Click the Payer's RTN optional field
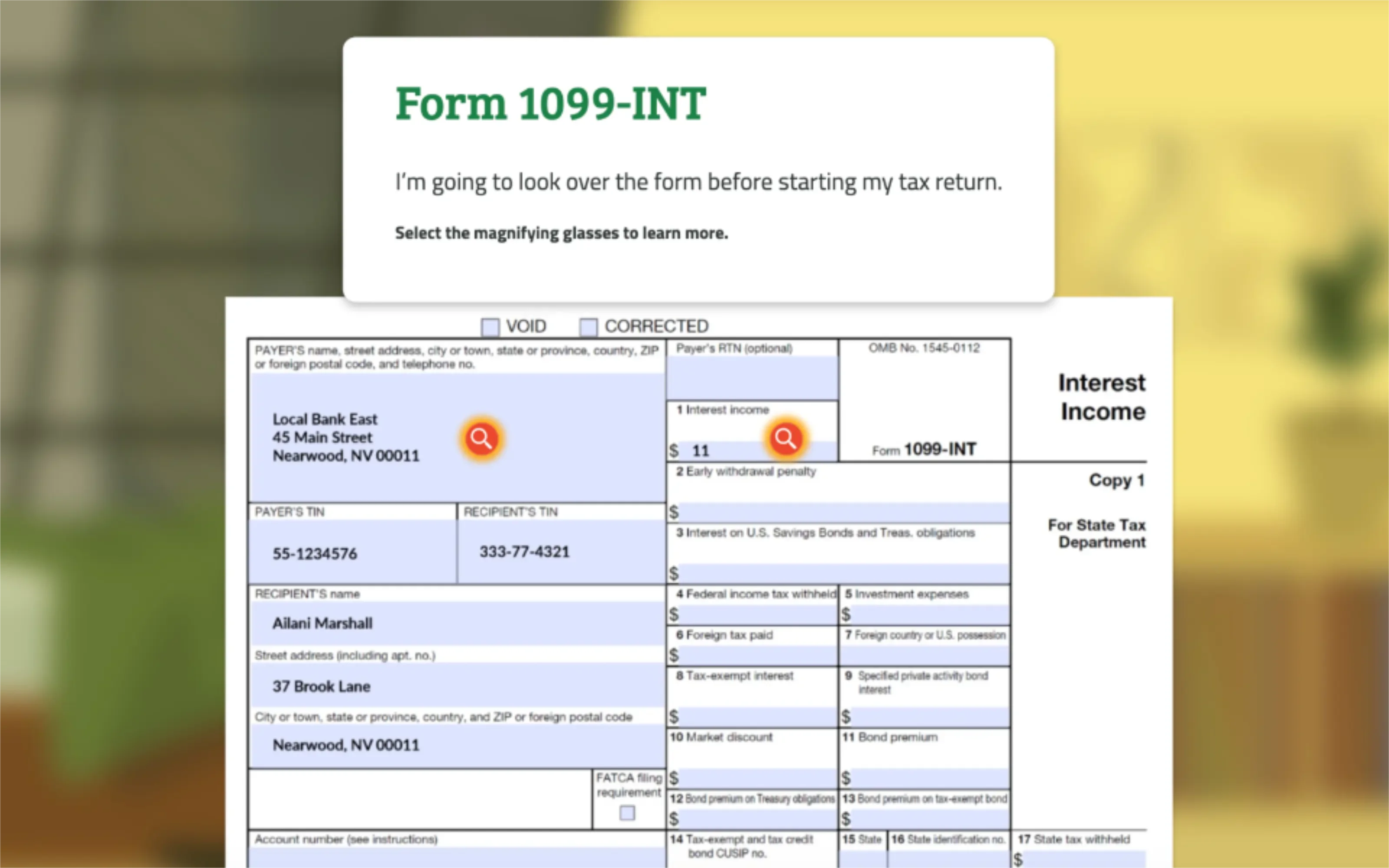The height and width of the screenshot is (868, 1389). coord(751,377)
